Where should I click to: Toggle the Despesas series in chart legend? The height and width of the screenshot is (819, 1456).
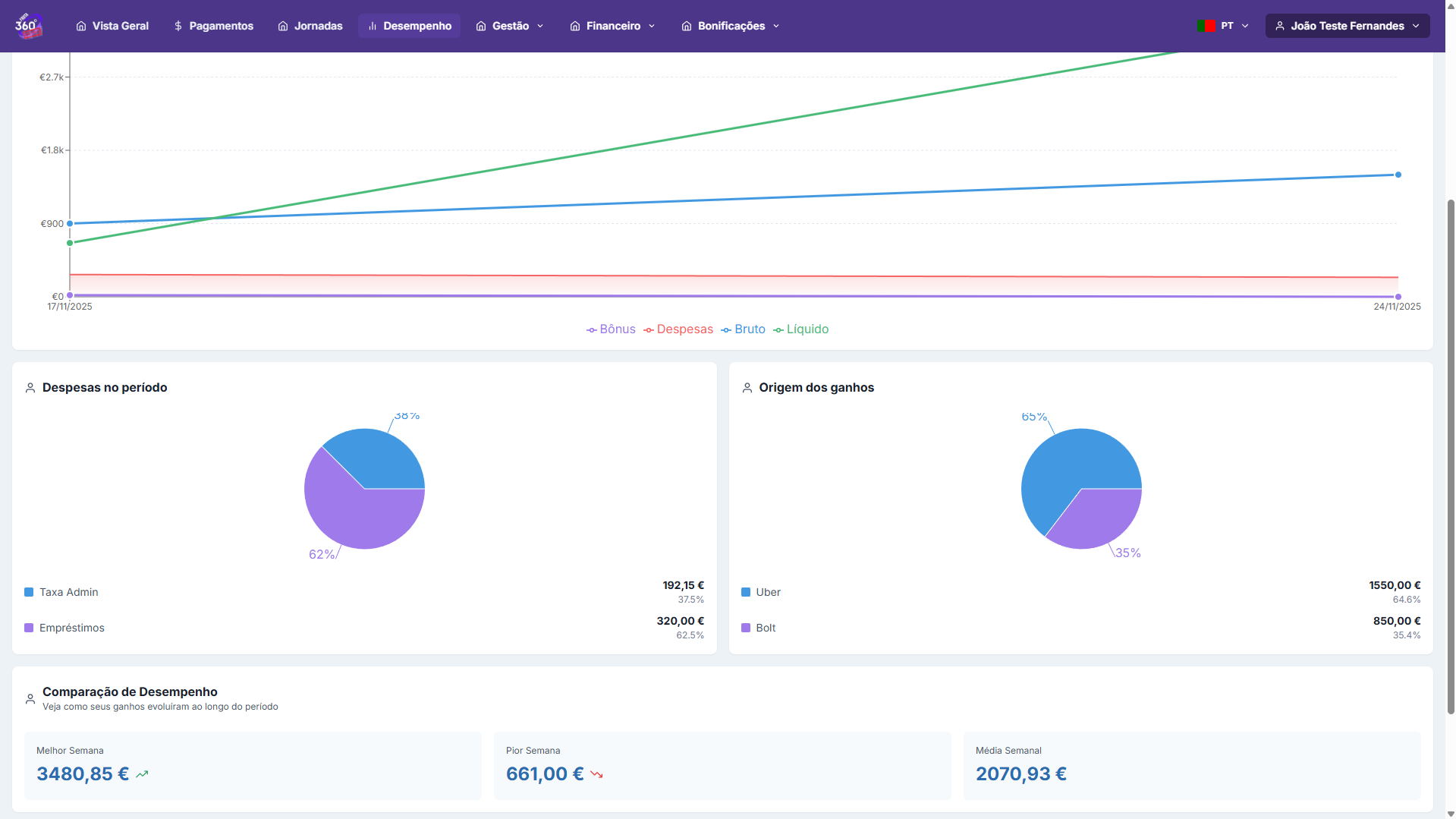point(678,329)
